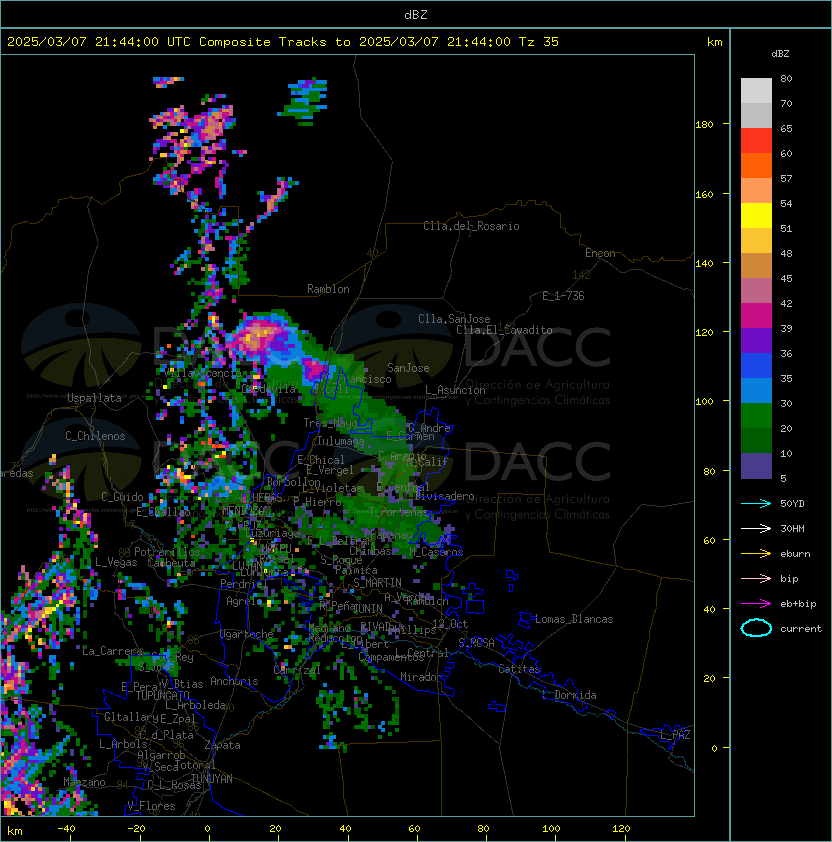
Task: Click the Encon place label
Action: [x=600, y=253]
